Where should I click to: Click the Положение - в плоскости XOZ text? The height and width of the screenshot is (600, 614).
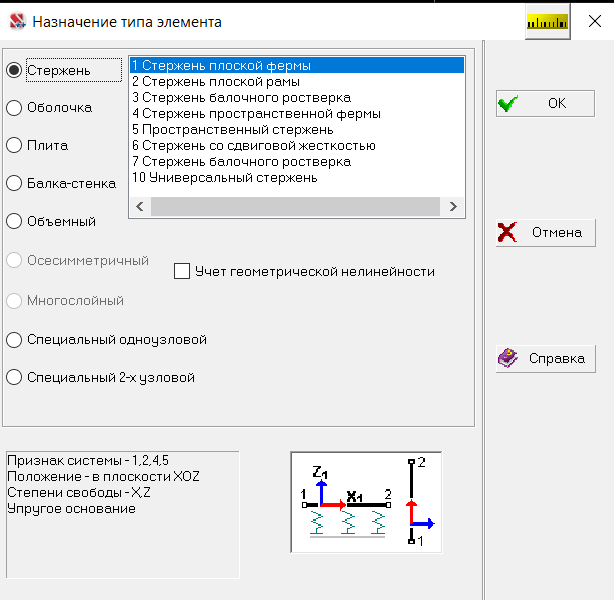pyautogui.click(x=103, y=477)
